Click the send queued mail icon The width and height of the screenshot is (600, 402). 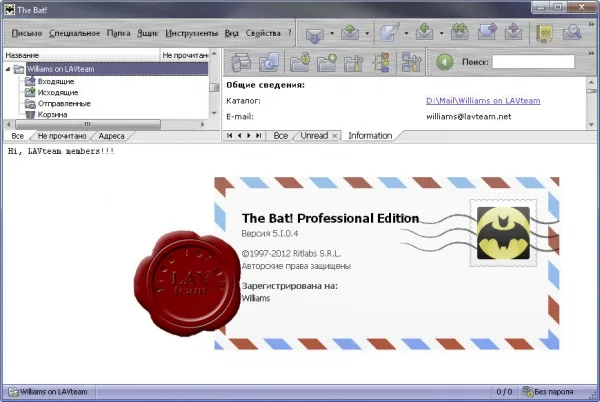click(x=350, y=34)
